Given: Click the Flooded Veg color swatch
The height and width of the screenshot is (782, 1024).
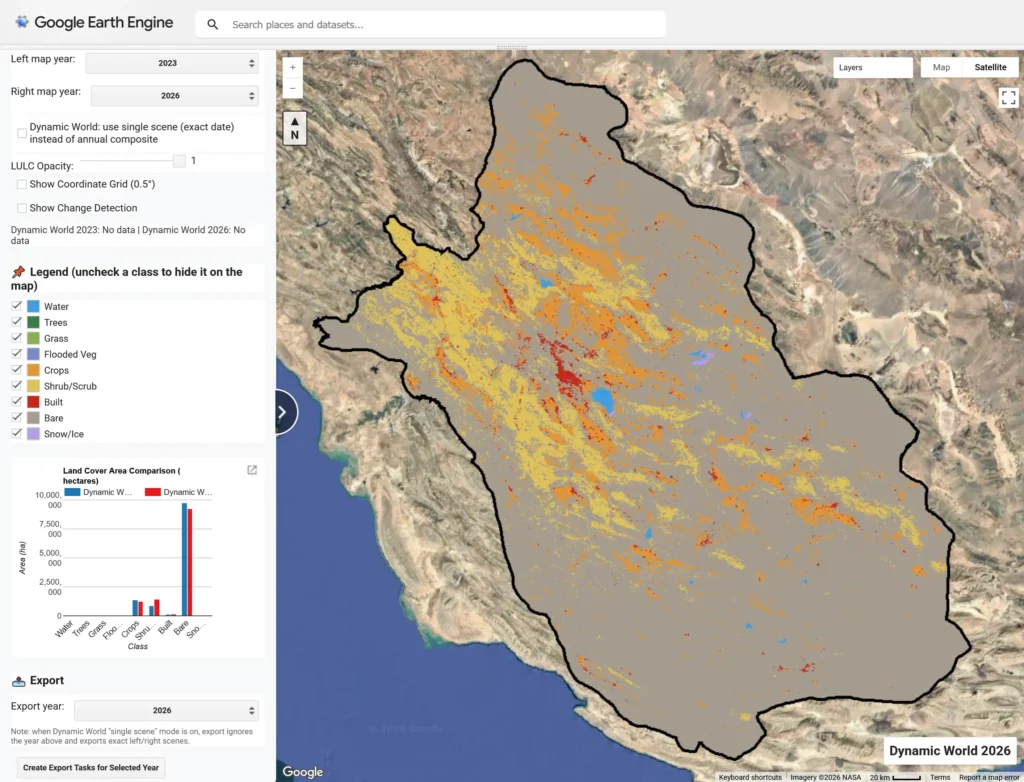Looking at the screenshot, I should pyautogui.click(x=33, y=354).
